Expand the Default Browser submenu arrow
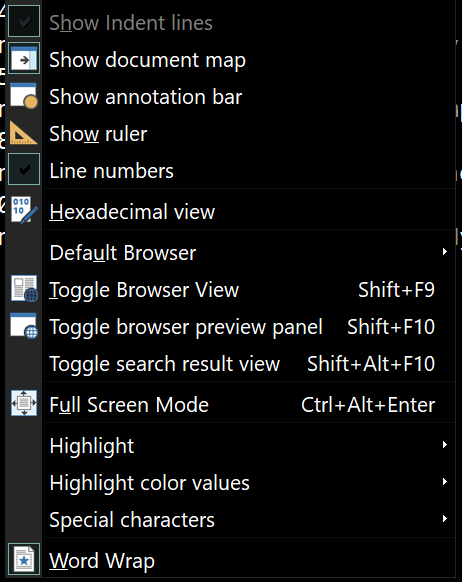Image resolution: width=462 pixels, height=582 pixels. [x=445, y=252]
